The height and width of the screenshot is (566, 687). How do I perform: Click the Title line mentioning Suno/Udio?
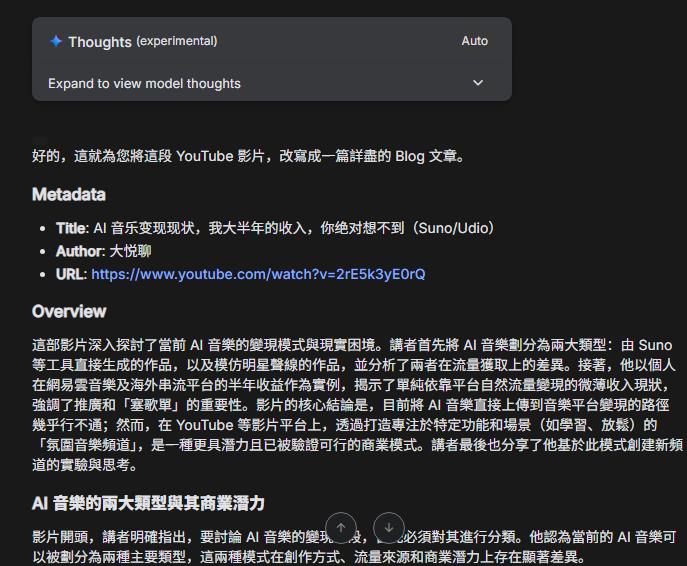(275, 228)
